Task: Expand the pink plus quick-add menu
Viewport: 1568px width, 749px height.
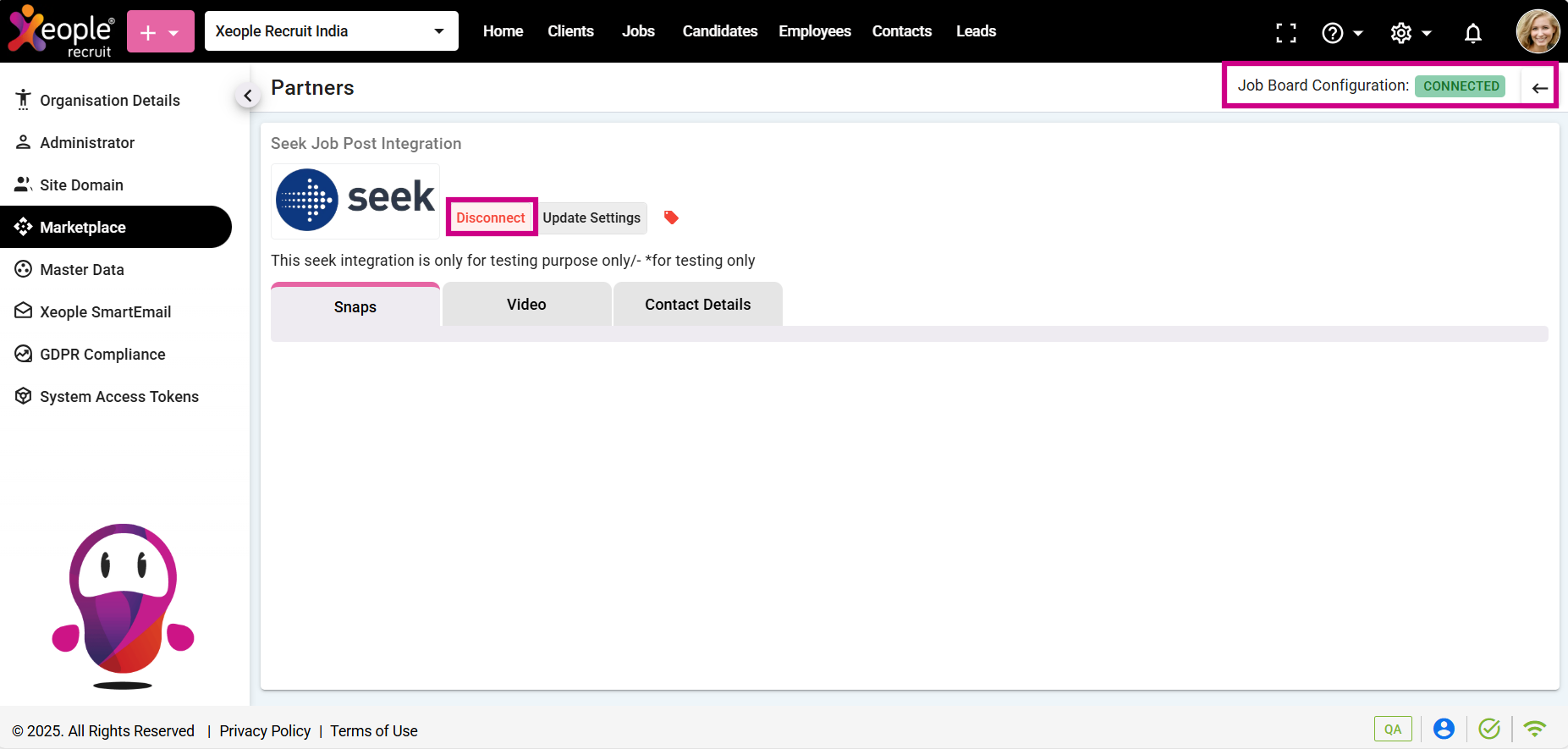Action: point(160,32)
